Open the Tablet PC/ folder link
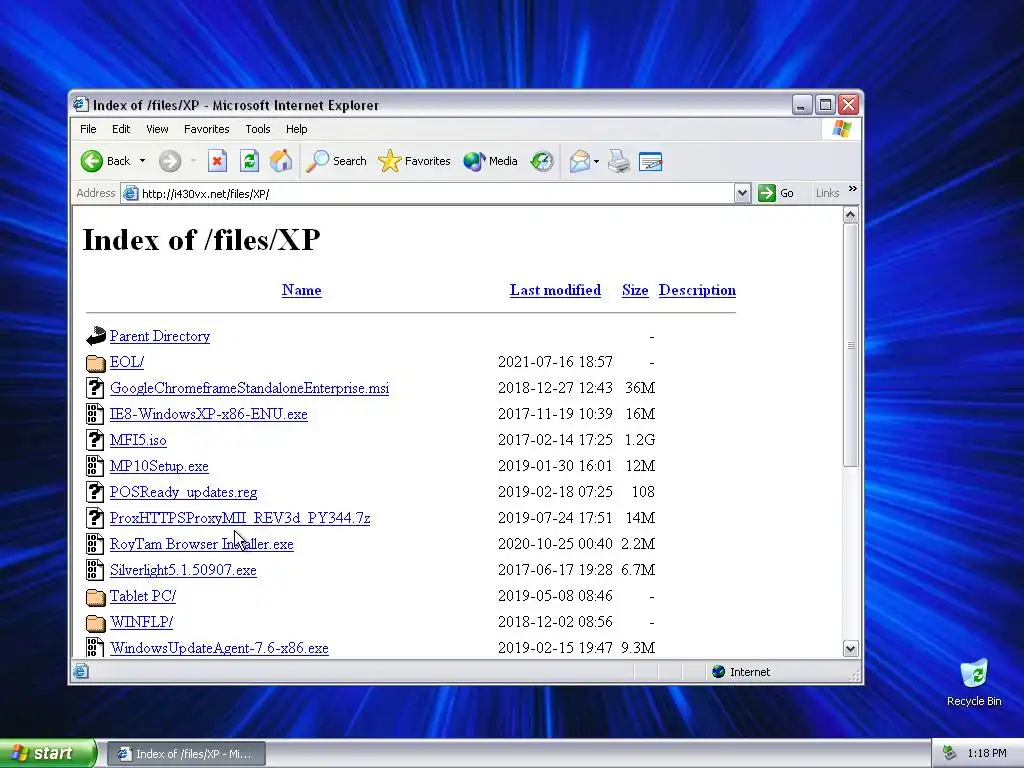Image resolution: width=1024 pixels, height=768 pixels. pos(142,596)
